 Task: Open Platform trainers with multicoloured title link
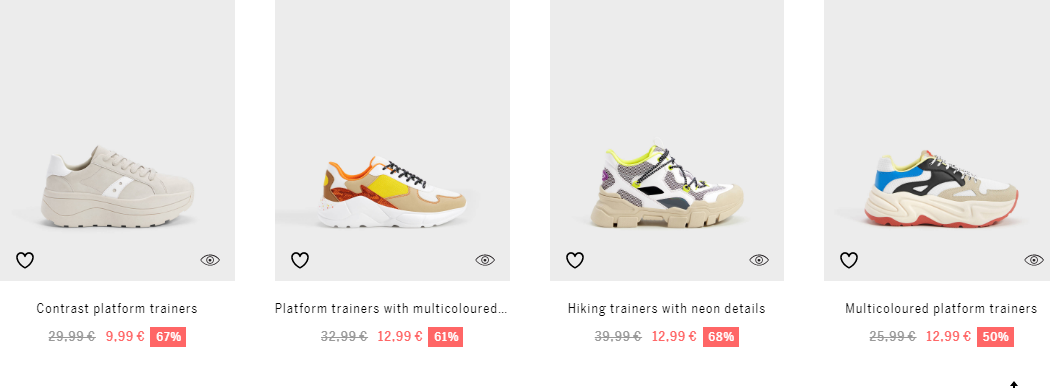pos(391,308)
